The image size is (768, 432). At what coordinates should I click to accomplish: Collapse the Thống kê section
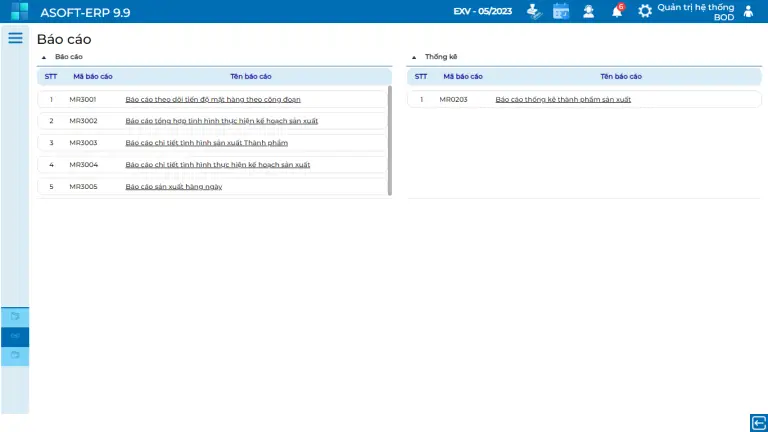tap(414, 57)
